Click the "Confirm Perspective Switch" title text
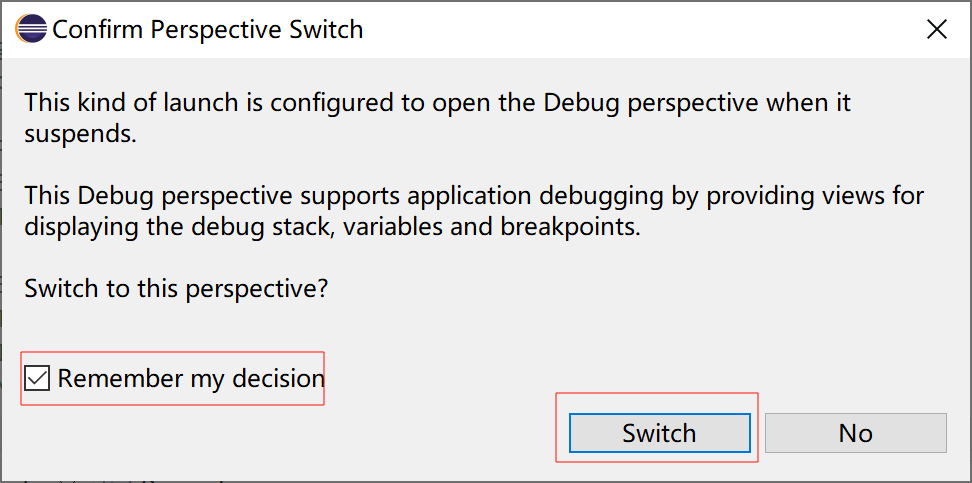The width and height of the screenshot is (972, 483). pos(207,30)
